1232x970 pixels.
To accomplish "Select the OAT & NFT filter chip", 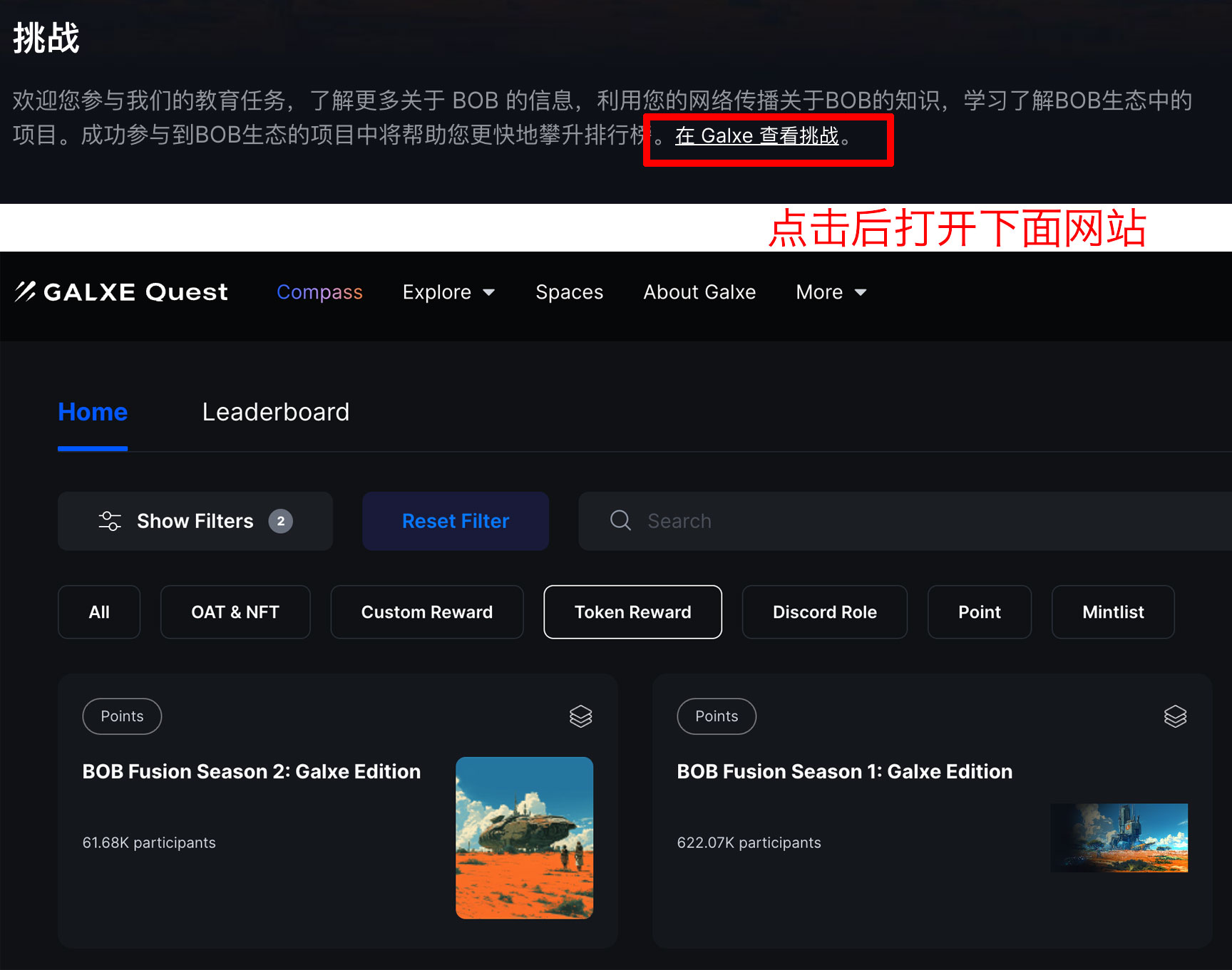I will coord(235,612).
